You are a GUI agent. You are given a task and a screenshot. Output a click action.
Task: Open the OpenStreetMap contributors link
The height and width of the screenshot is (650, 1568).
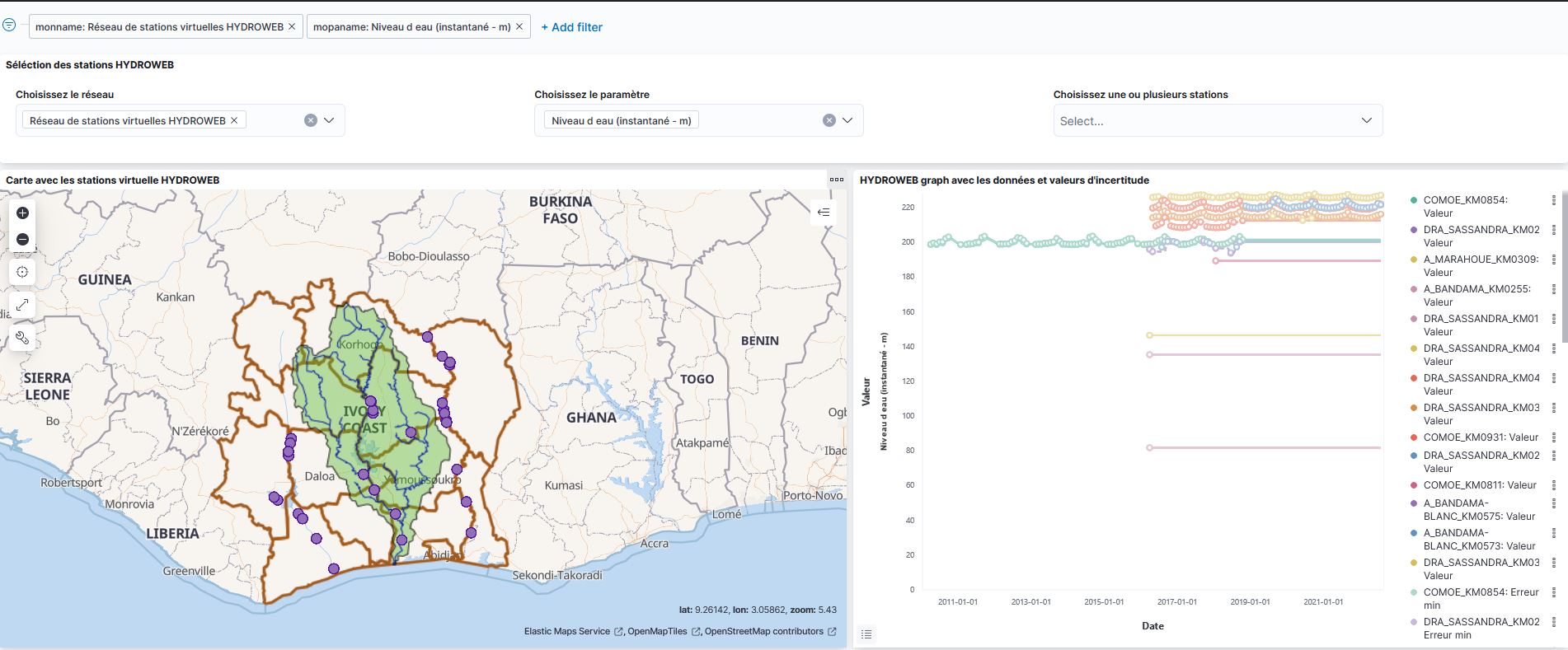coord(763,632)
